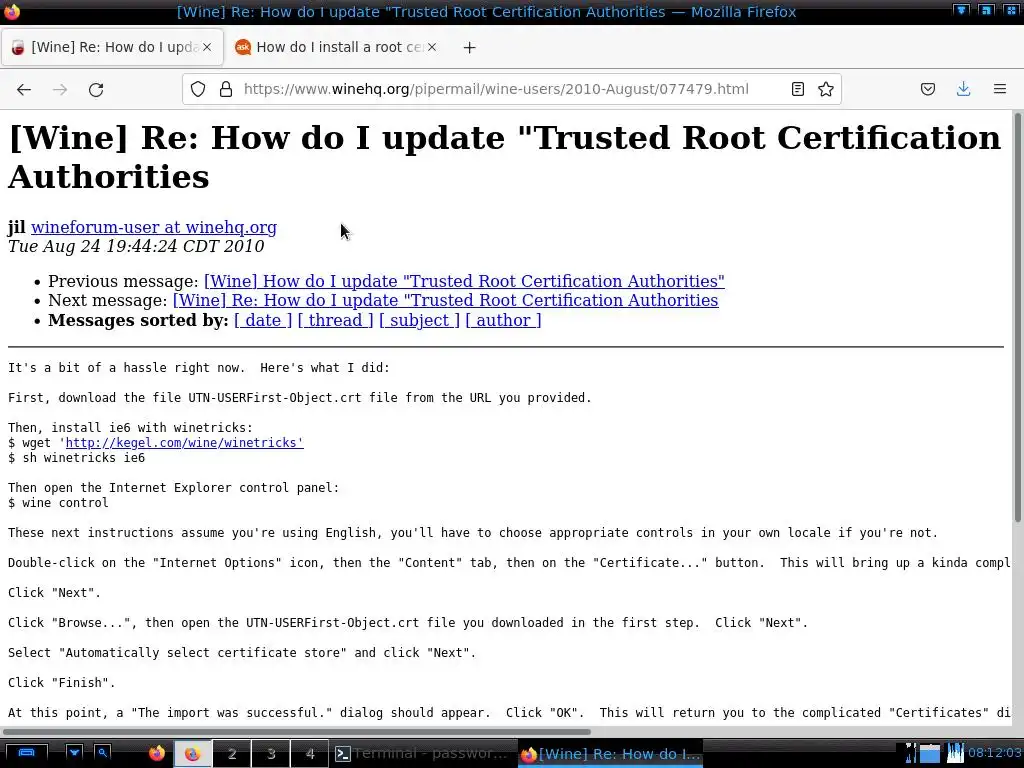
Task: Click the line '$ wine control'
Action: tap(58, 503)
